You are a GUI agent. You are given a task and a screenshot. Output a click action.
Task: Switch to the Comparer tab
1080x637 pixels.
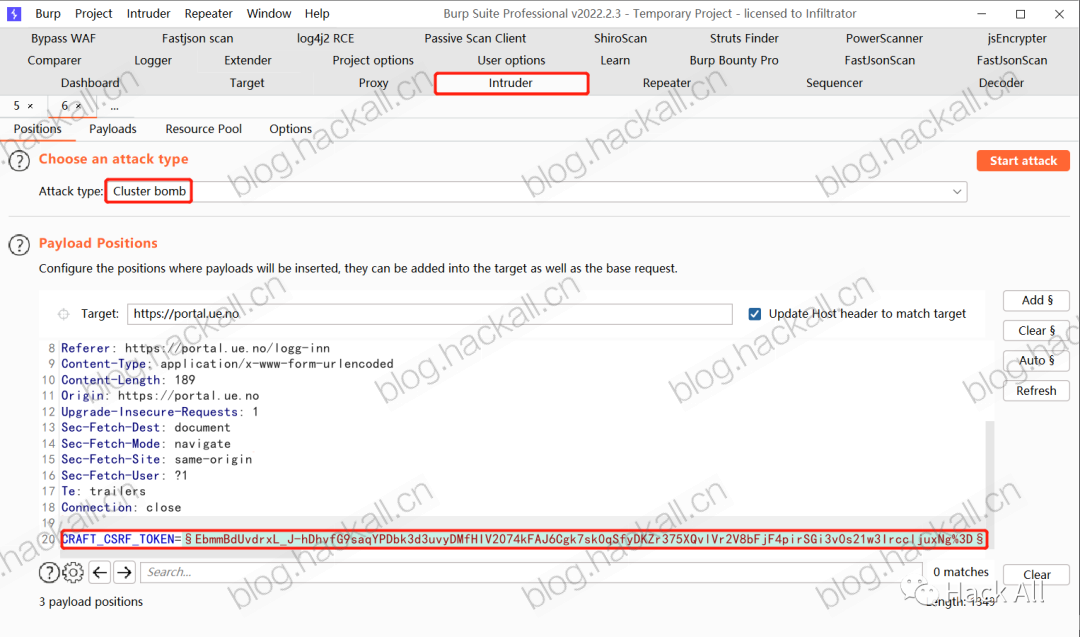[x=54, y=61]
